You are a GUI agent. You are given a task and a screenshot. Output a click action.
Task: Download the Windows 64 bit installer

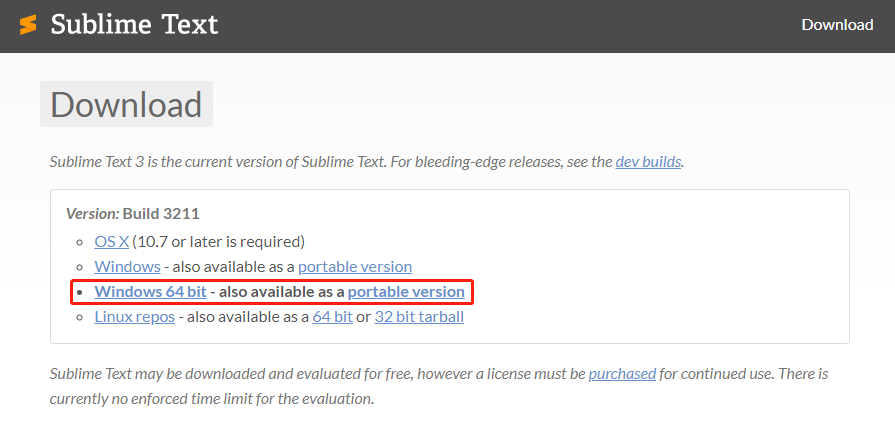(150, 292)
